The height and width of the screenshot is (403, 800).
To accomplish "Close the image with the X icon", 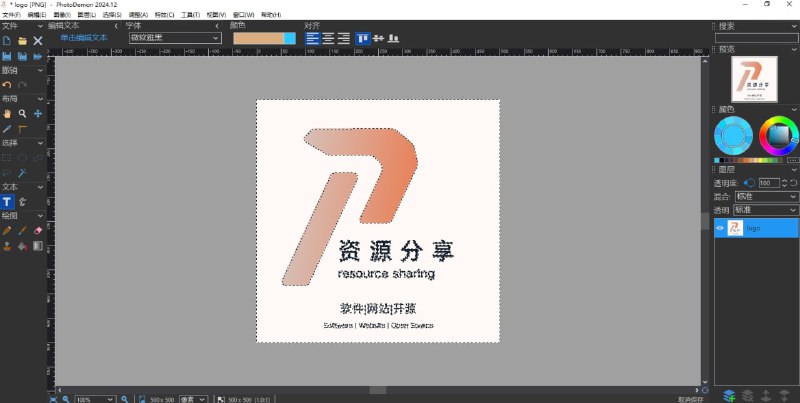I will click(x=38, y=41).
